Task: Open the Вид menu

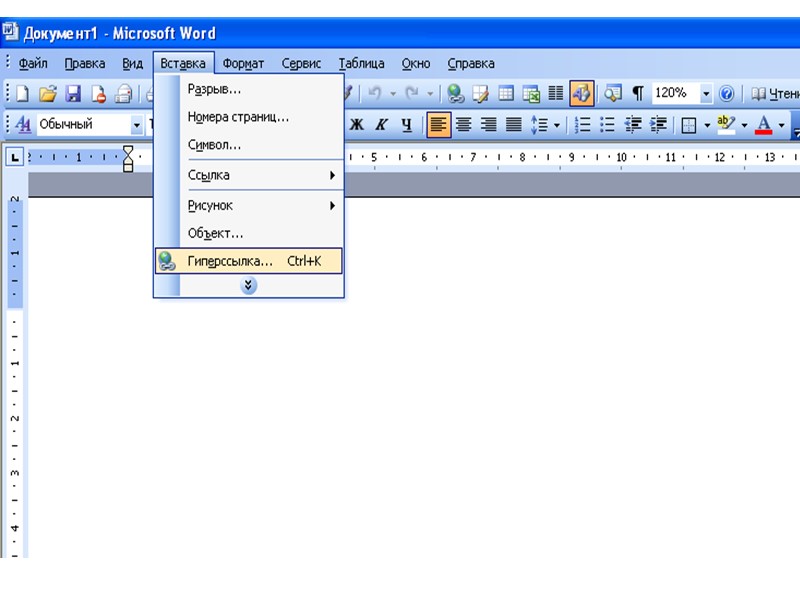Action: (x=132, y=64)
